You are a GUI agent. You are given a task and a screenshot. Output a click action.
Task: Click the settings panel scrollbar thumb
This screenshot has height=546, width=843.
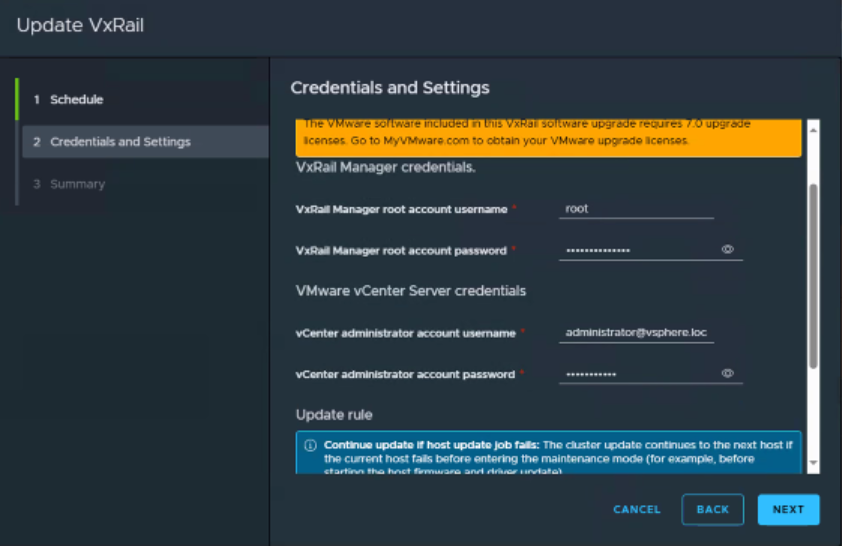click(813, 275)
